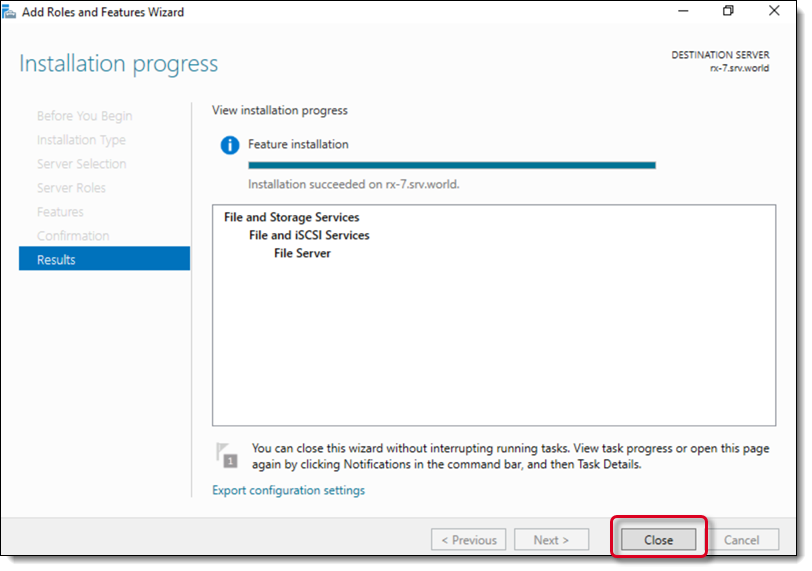812x571 pixels.
Task: Click the blue Feature installation info icon
Action: pyautogui.click(x=230, y=145)
